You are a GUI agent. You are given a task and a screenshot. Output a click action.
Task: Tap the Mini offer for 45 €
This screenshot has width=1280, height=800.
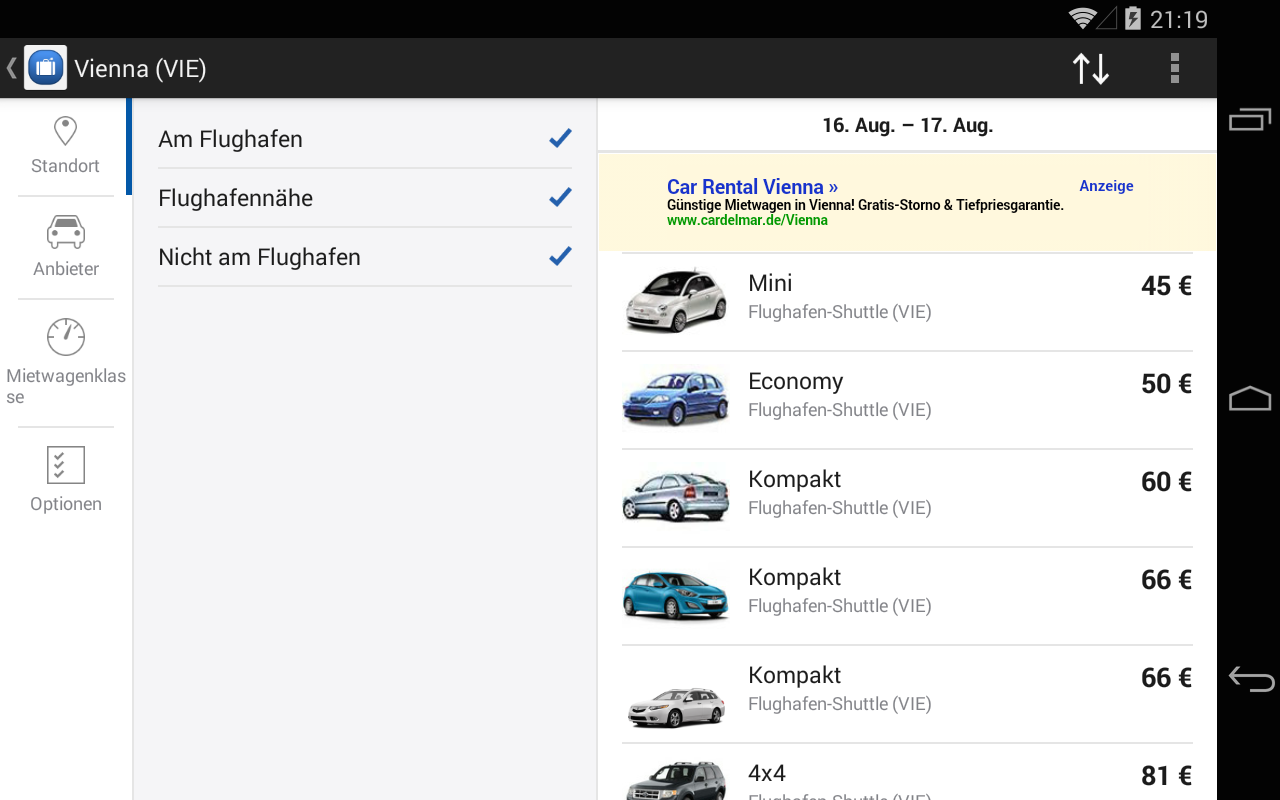coord(906,296)
